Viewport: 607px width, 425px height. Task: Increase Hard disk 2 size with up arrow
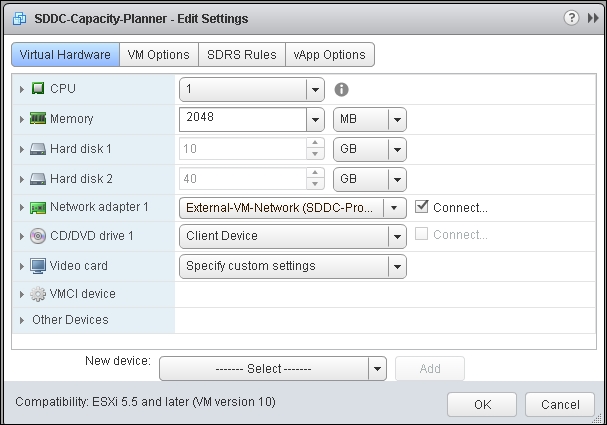pos(315,173)
